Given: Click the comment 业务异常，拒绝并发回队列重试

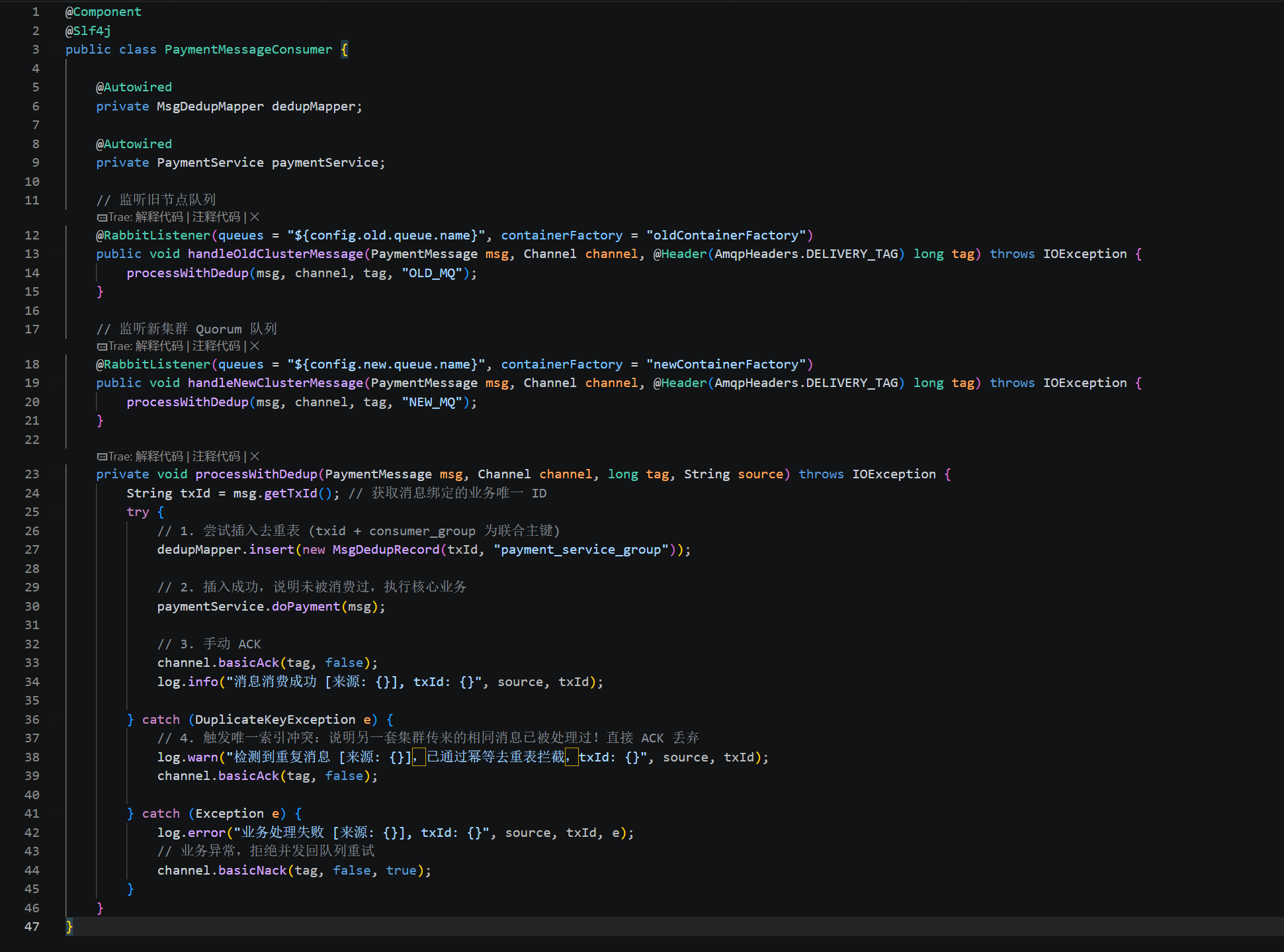Looking at the screenshot, I should [266, 851].
